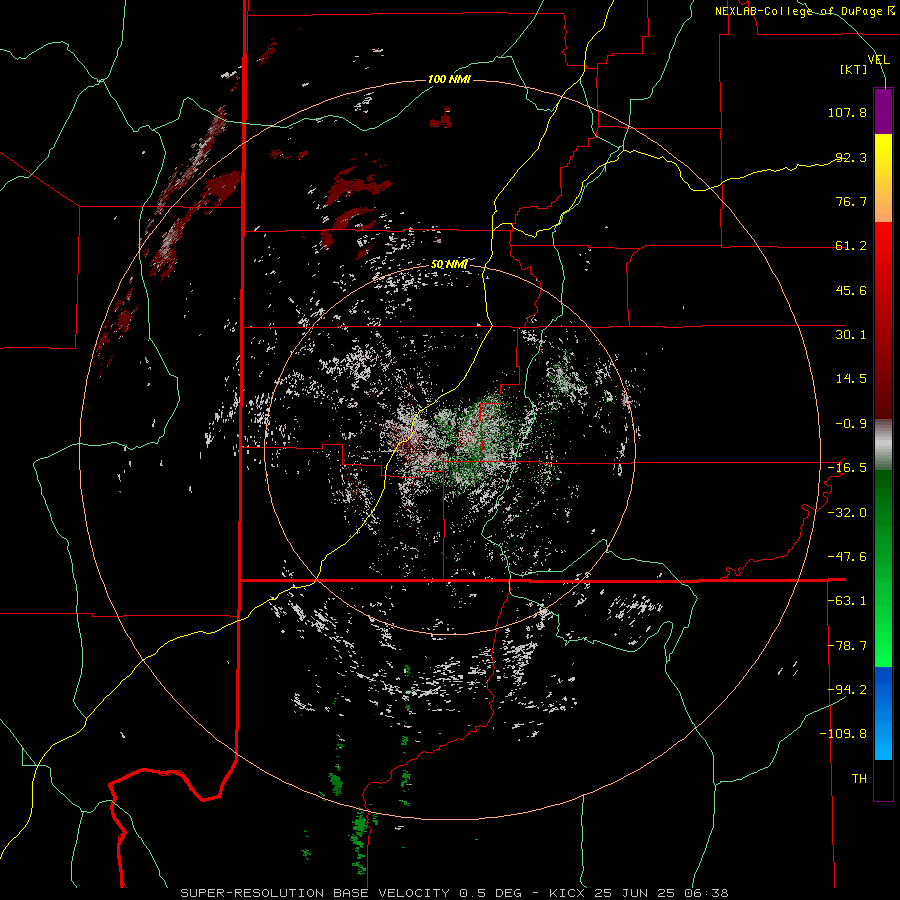The height and width of the screenshot is (900, 900).
Task: Click the 50 NMI range ring label
Action: (x=449, y=265)
